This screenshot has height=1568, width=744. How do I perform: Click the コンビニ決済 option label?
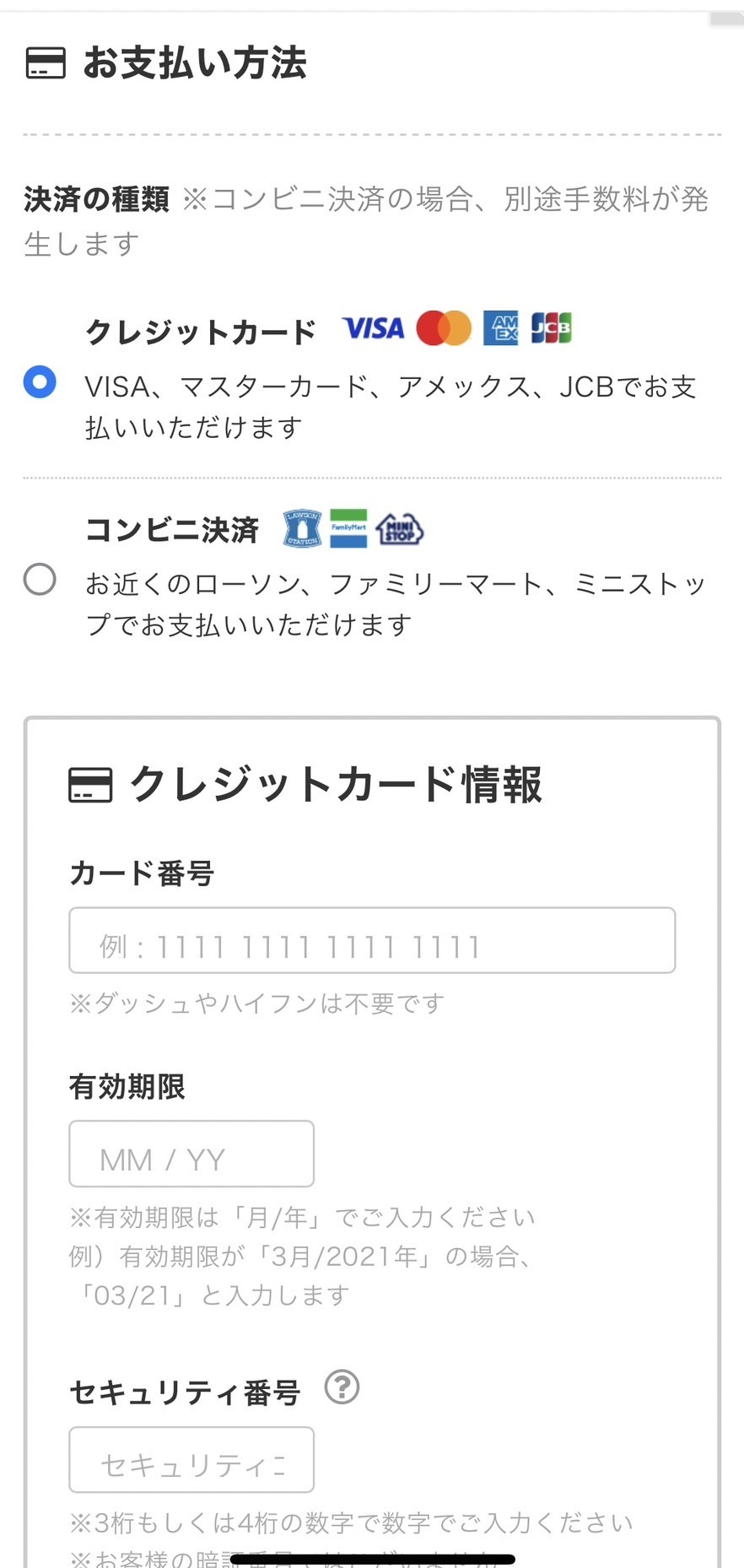click(x=172, y=530)
